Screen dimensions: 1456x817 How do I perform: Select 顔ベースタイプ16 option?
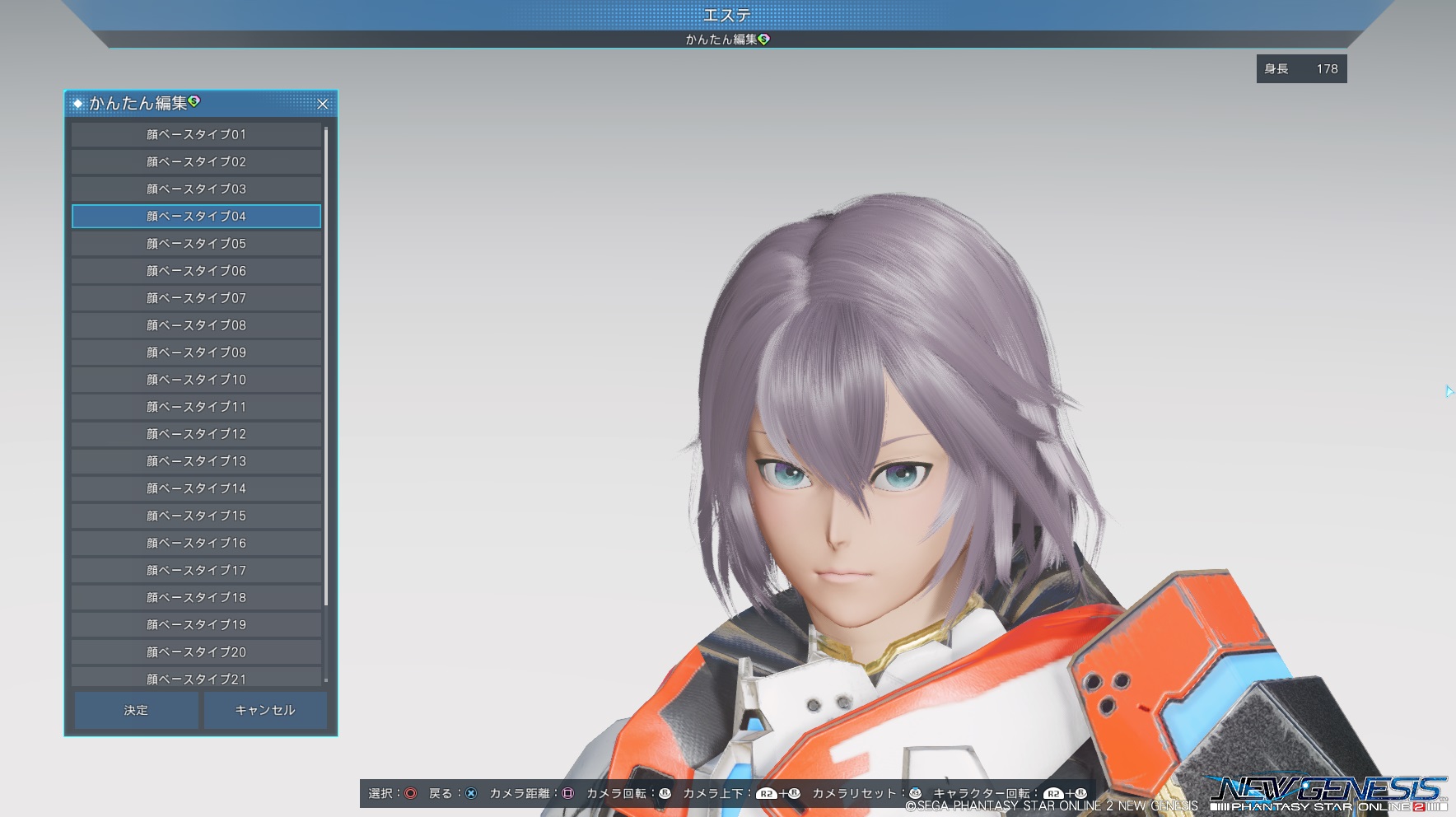(x=196, y=543)
